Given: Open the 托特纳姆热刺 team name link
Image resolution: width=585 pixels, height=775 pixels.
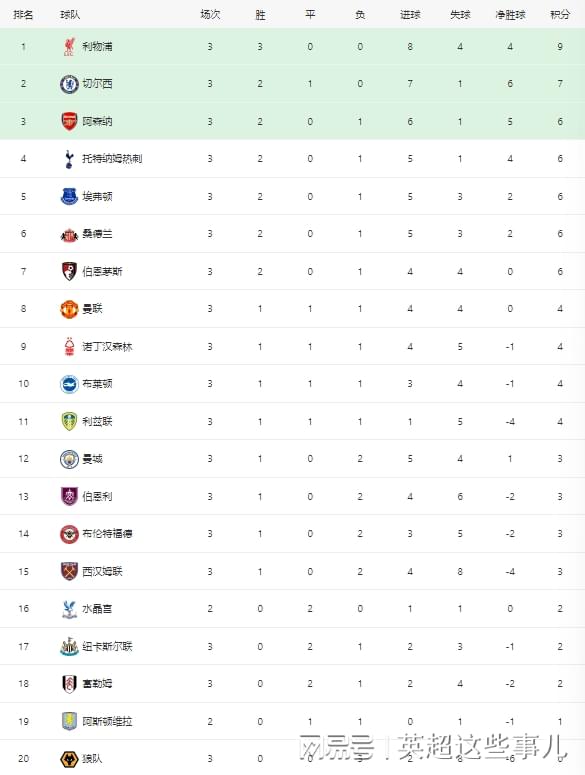Looking at the screenshot, I should tap(112, 159).
